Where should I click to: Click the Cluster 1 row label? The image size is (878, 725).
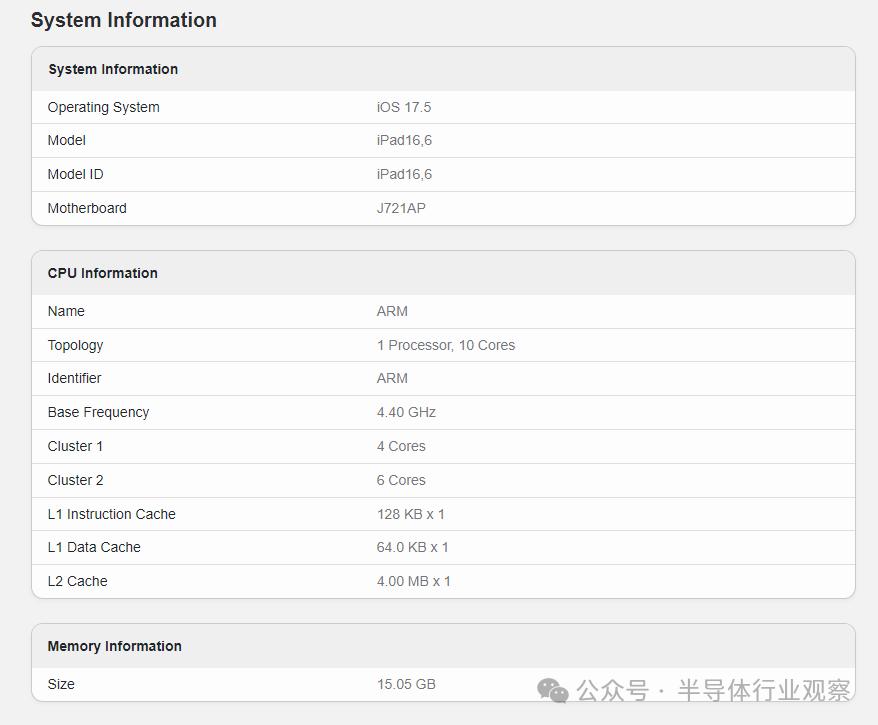pos(76,446)
